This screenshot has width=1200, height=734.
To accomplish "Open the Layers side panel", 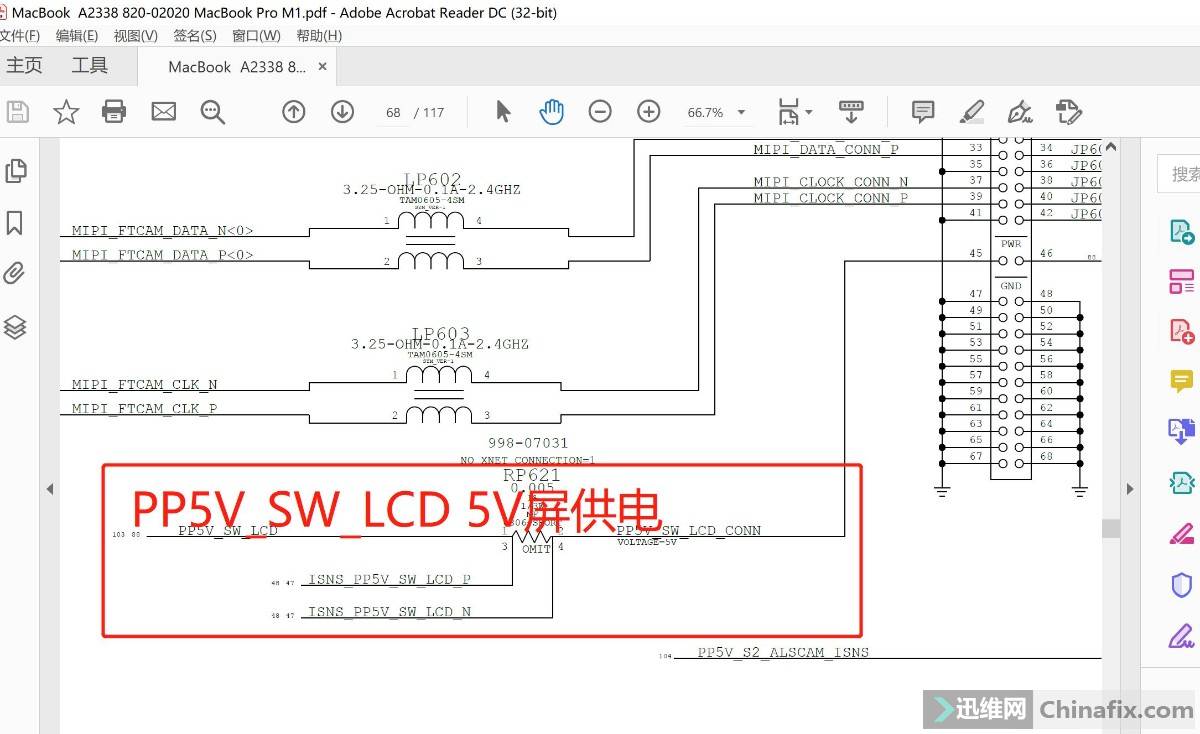I will pyautogui.click(x=15, y=327).
